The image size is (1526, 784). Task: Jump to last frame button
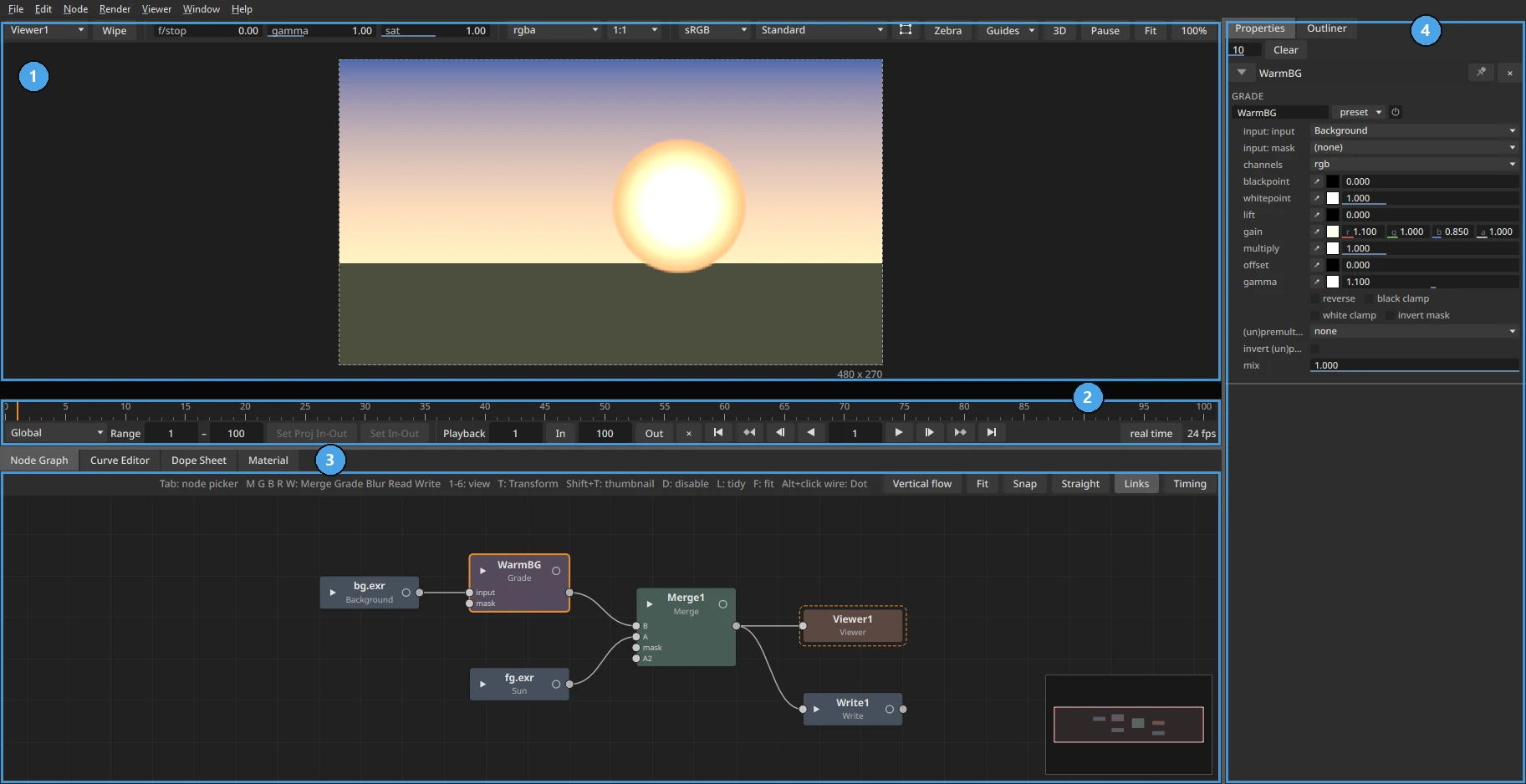tap(992, 433)
